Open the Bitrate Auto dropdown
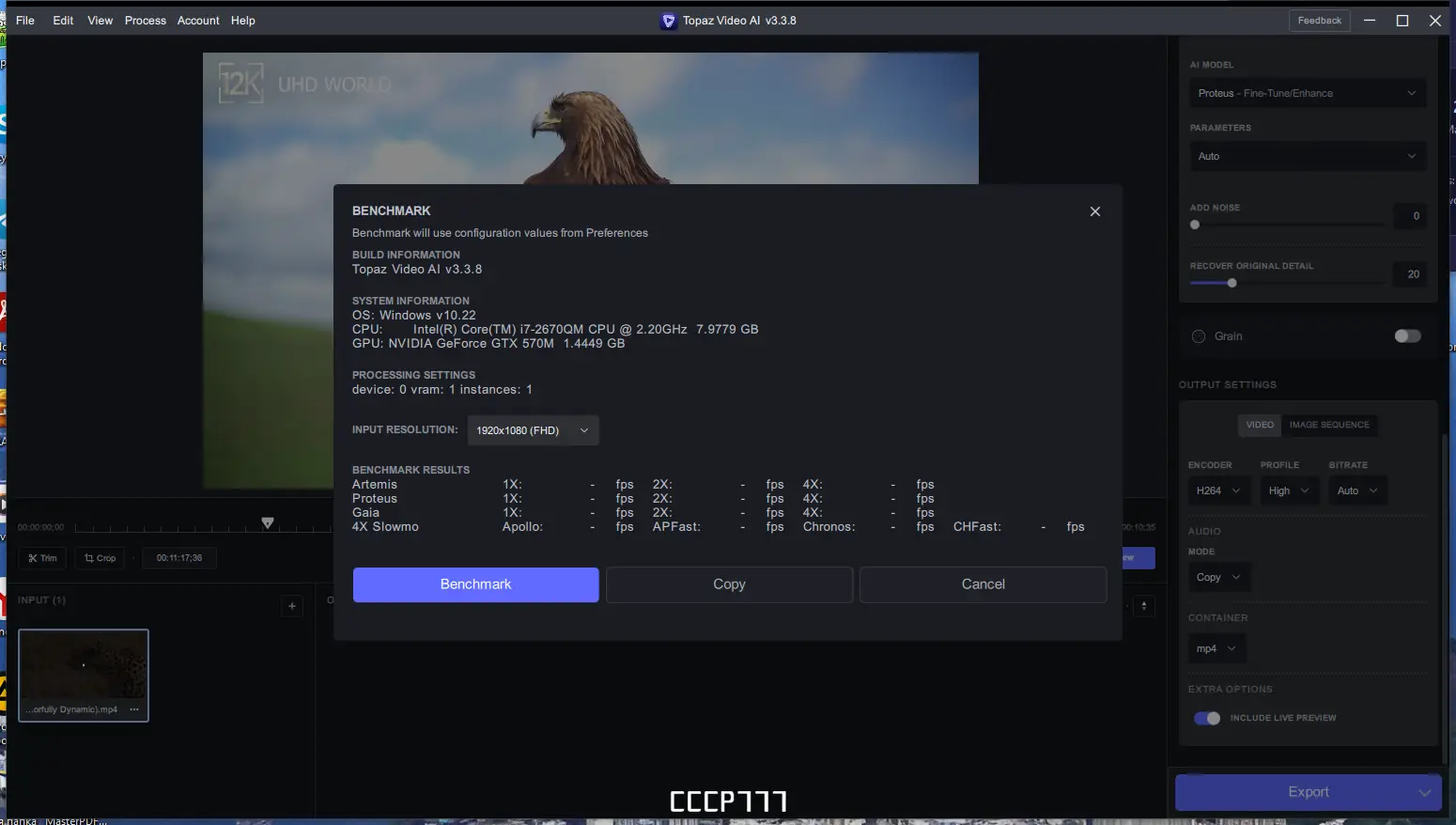Viewport: 1456px width, 825px height. pos(1357,490)
